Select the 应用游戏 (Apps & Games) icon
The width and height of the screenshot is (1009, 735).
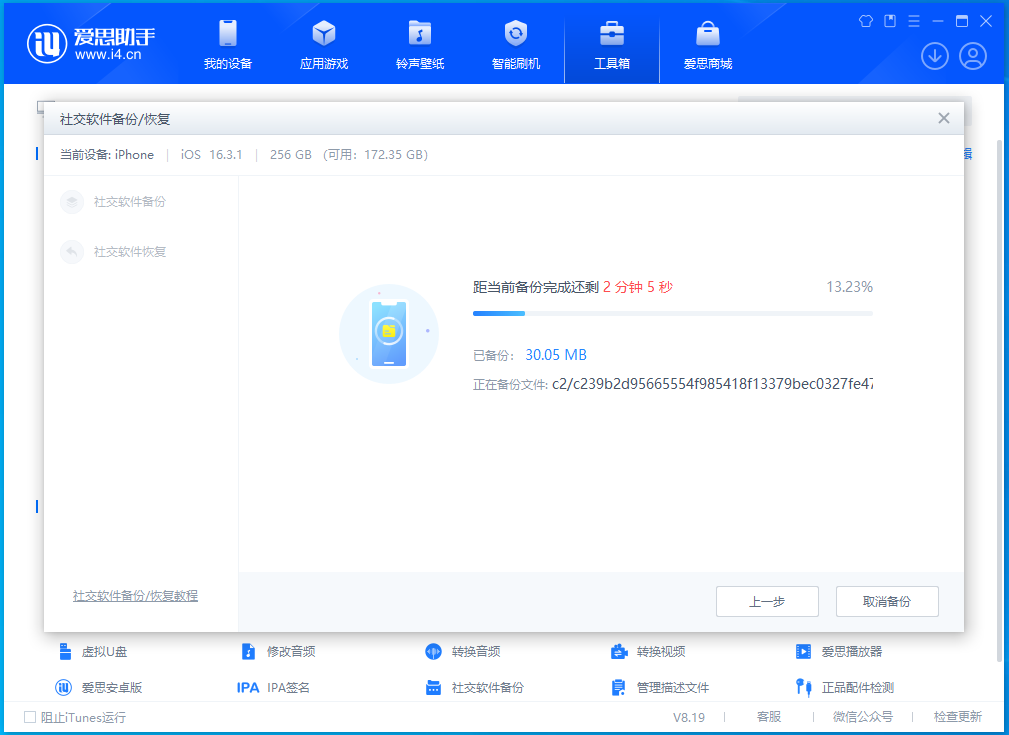pyautogui.click(x=323, y=45)
